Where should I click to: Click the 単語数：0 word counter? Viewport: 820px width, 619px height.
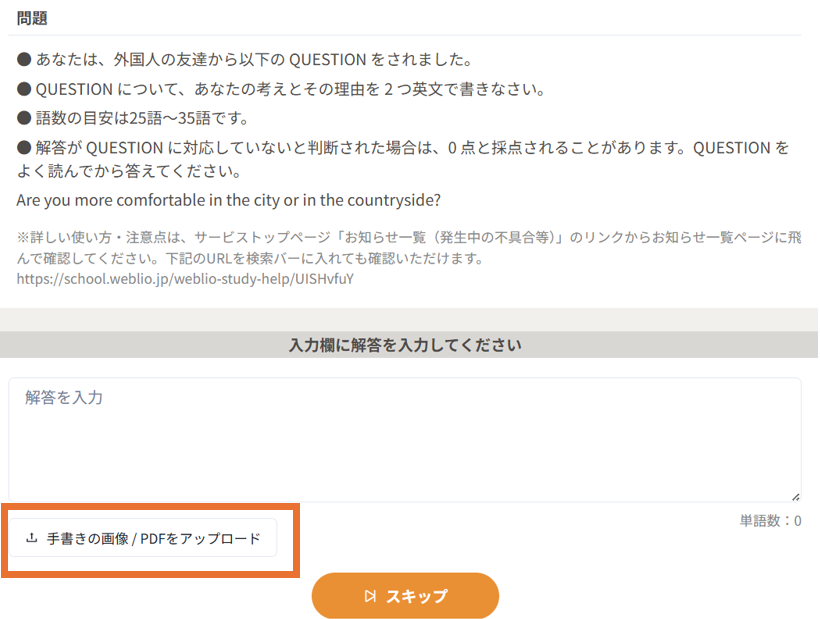click(770, 520)
